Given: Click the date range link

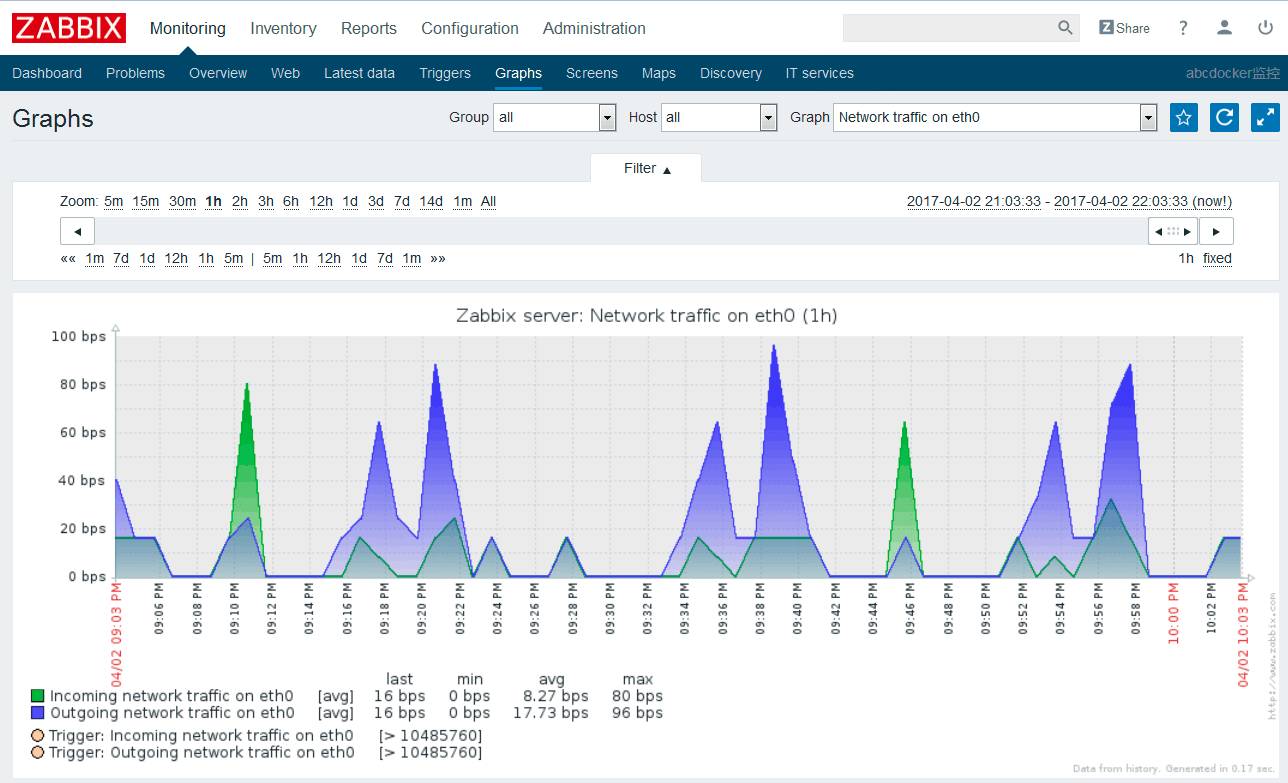Looking at the screenshot, I should point(1069,201).
